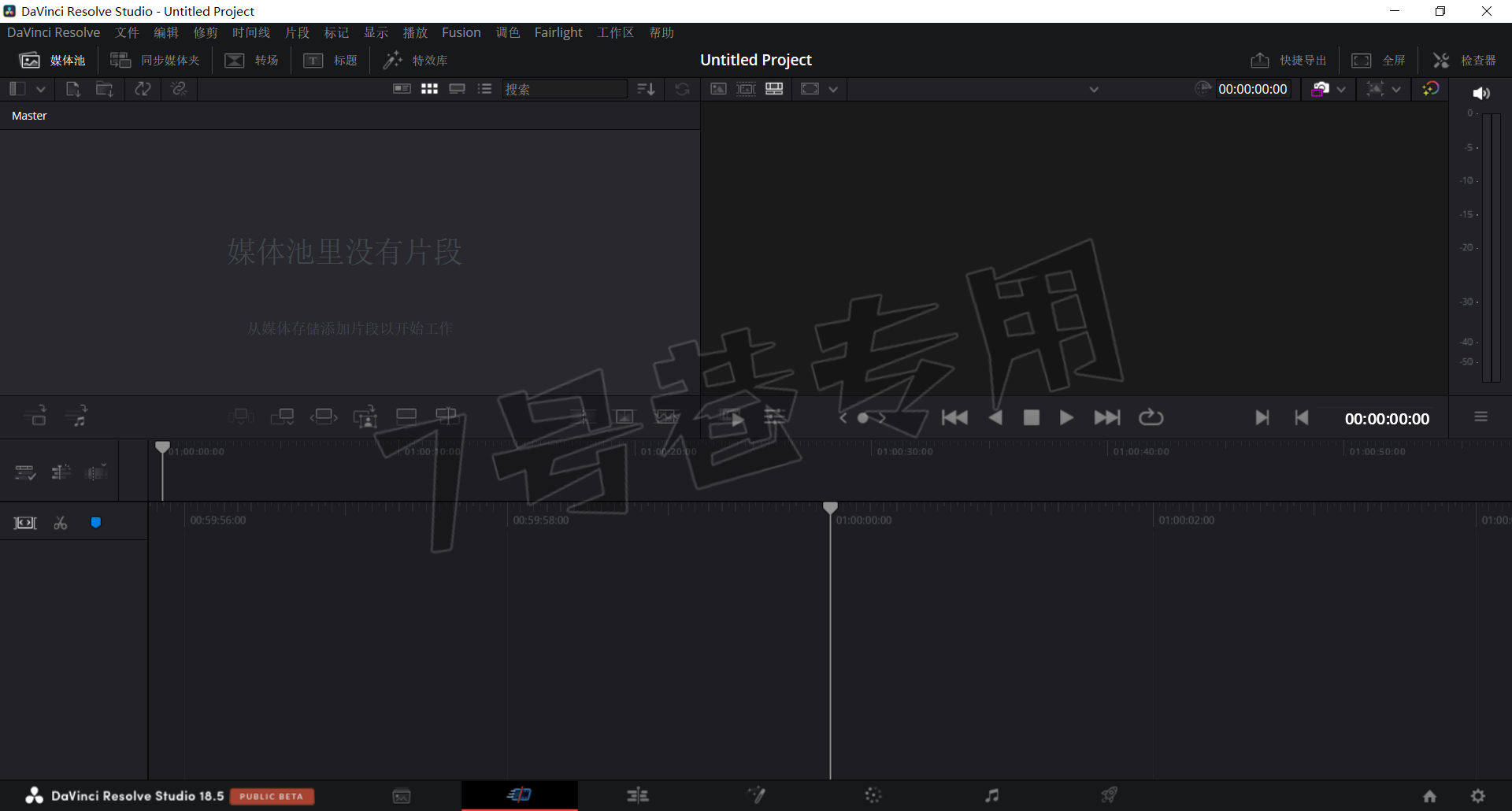Toggle lock playhead position icon
The height and width of the screenshot is (811, 1512).
(61, 472)
